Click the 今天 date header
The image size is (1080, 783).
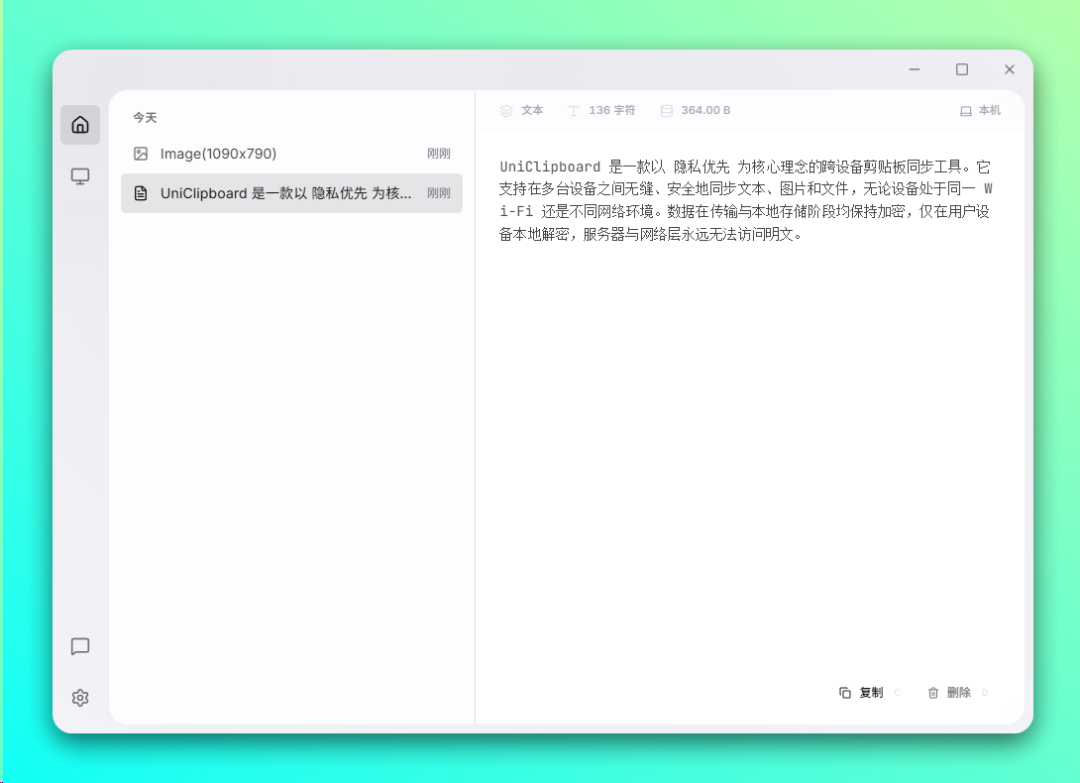(x=145, y=118)
